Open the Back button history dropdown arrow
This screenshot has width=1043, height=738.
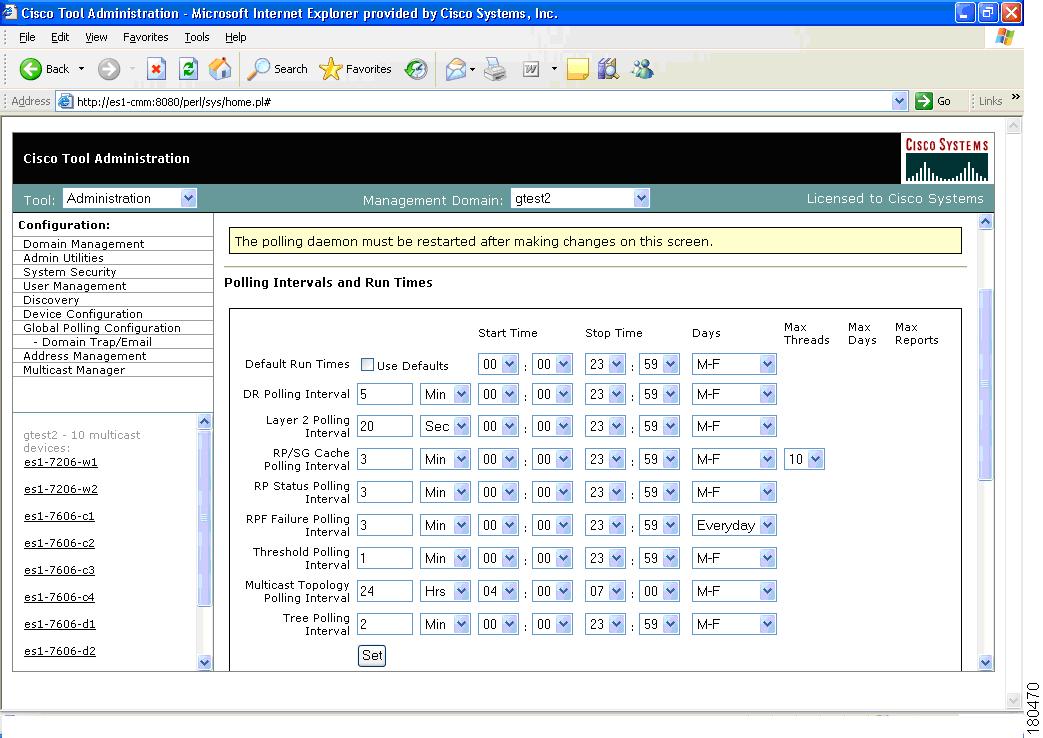point(81,69)
